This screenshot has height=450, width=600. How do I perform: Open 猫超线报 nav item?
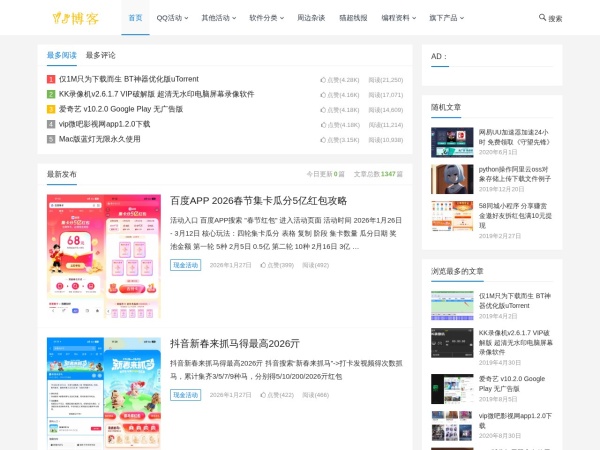[x=353, y=18]
